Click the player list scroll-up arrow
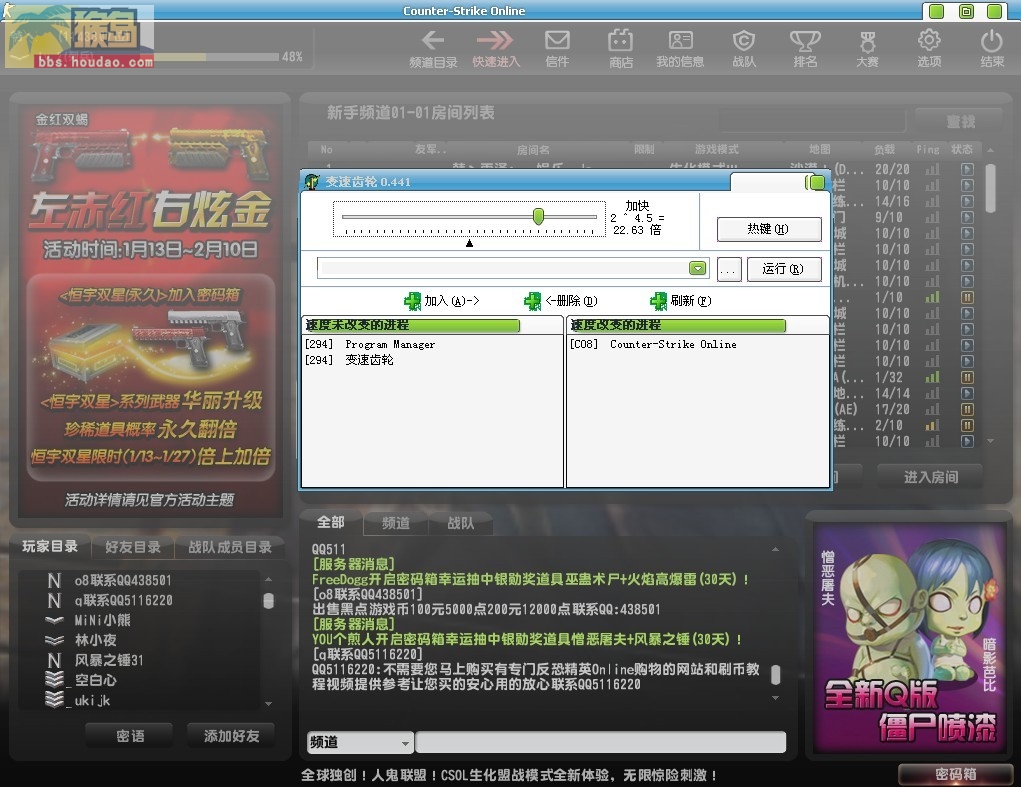Image resolution: width=1021 pixels, height=787 pixels. point(268,579)
